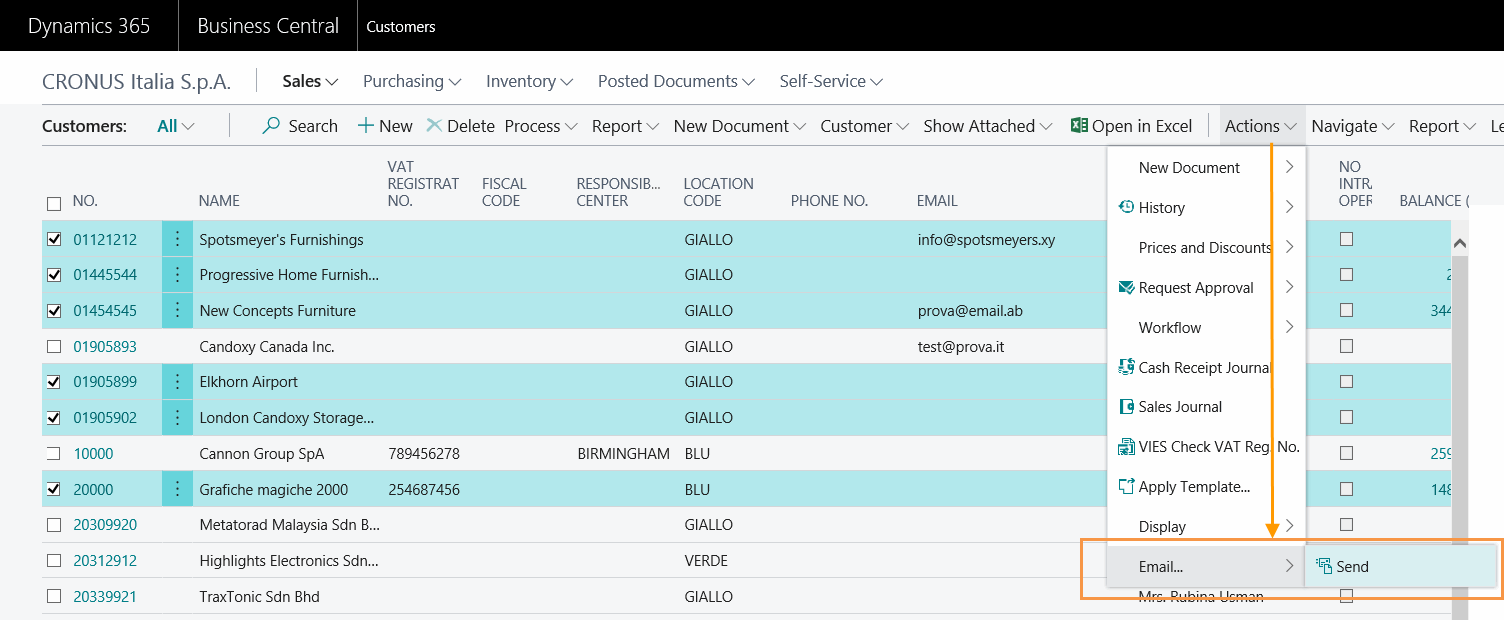
Task: Open the Navigate dropdown
Action: point(1353,126)
